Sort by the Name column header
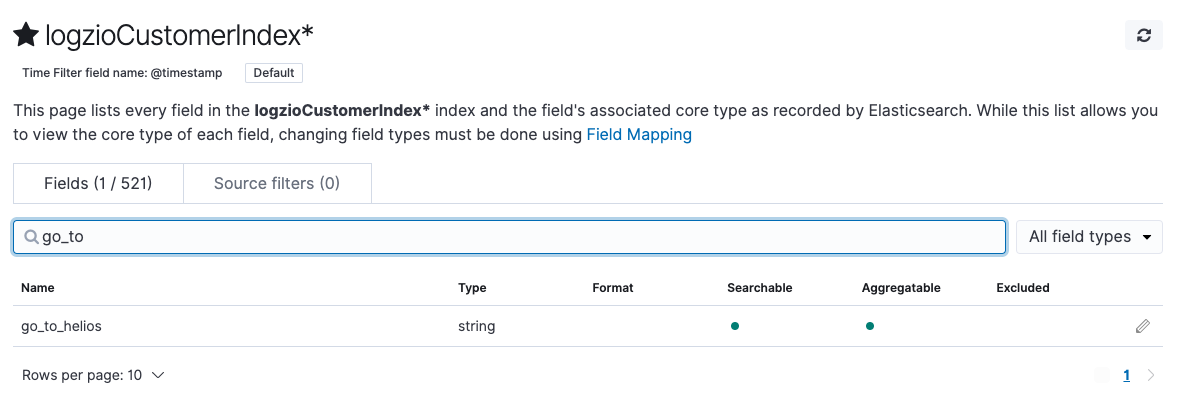 click(37, 288)
